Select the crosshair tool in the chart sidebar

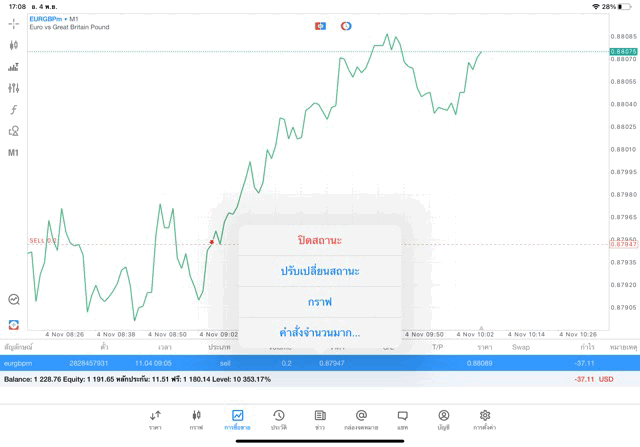[13, 23]
